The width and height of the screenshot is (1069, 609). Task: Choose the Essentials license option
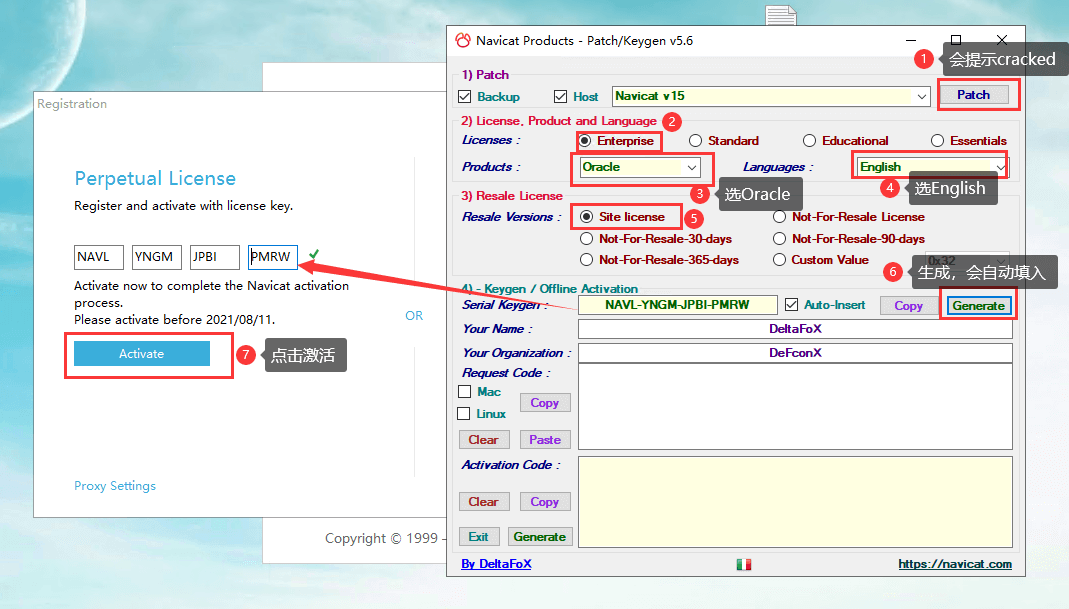[x=937, y=141]
